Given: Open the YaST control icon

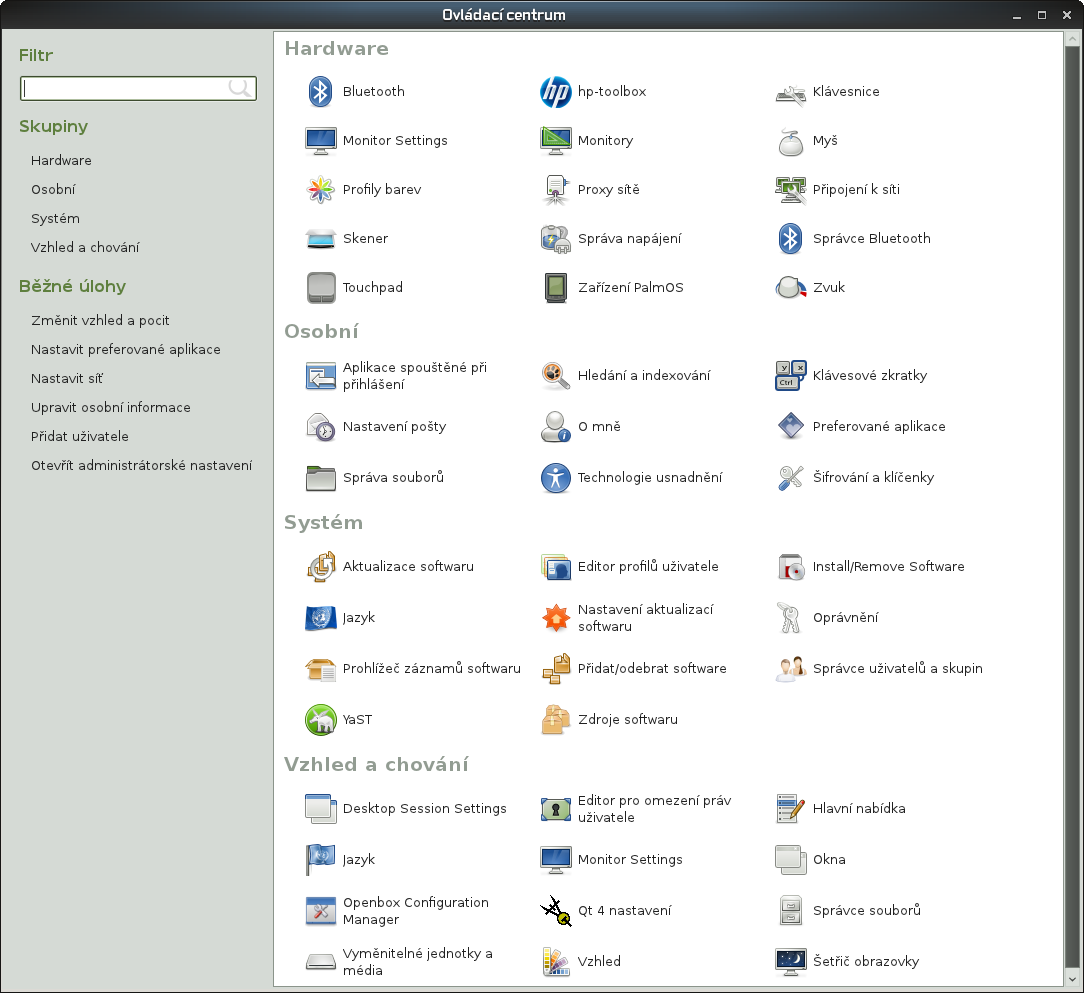Looking at the screenshot, I should [320, 719].
